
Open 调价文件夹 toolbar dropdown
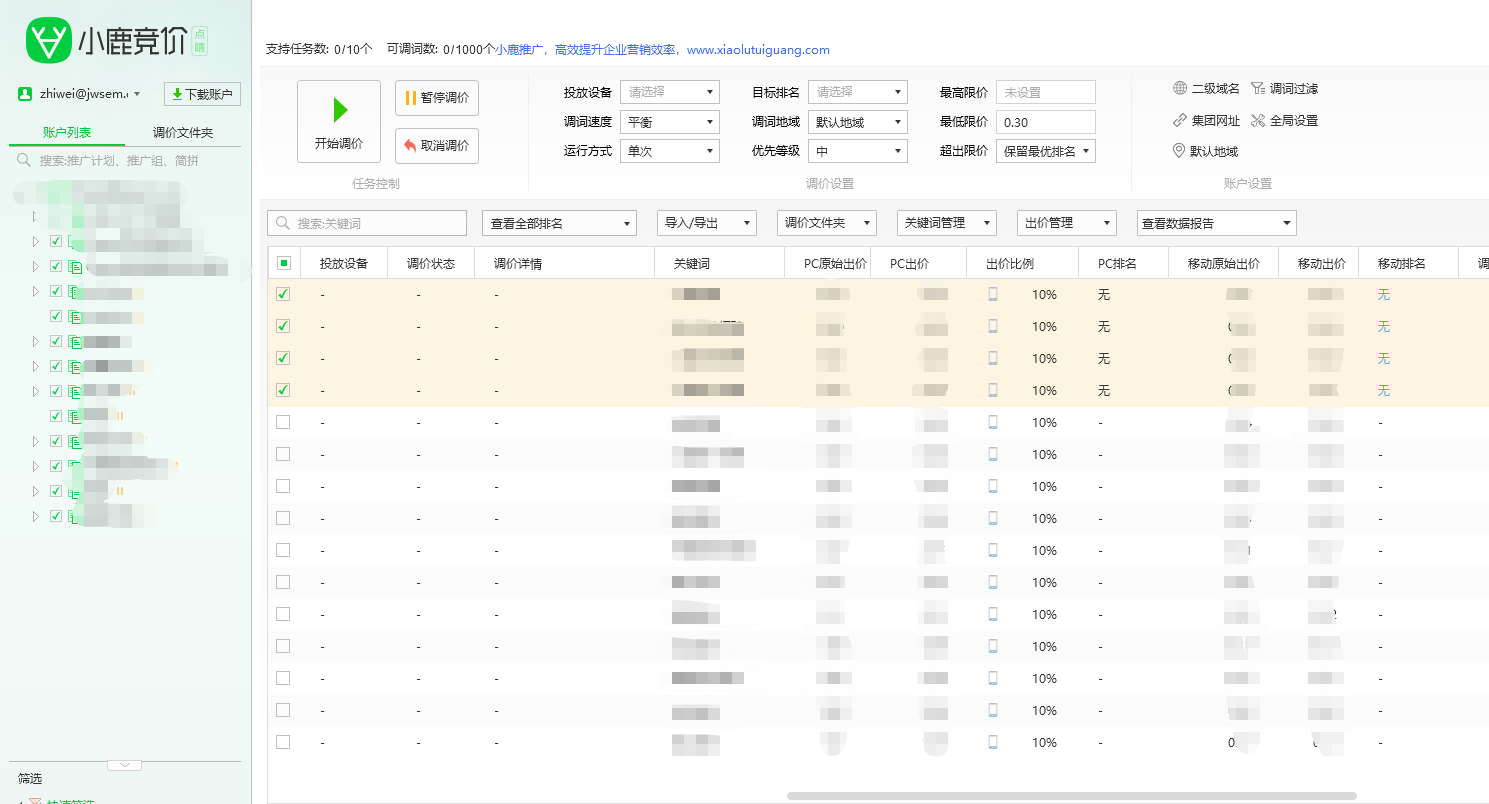(827, 223)
